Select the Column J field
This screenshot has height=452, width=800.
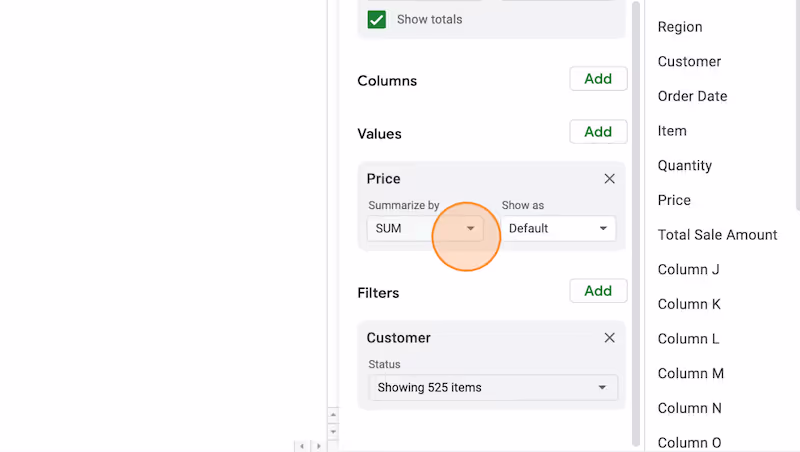pos(688,269)
